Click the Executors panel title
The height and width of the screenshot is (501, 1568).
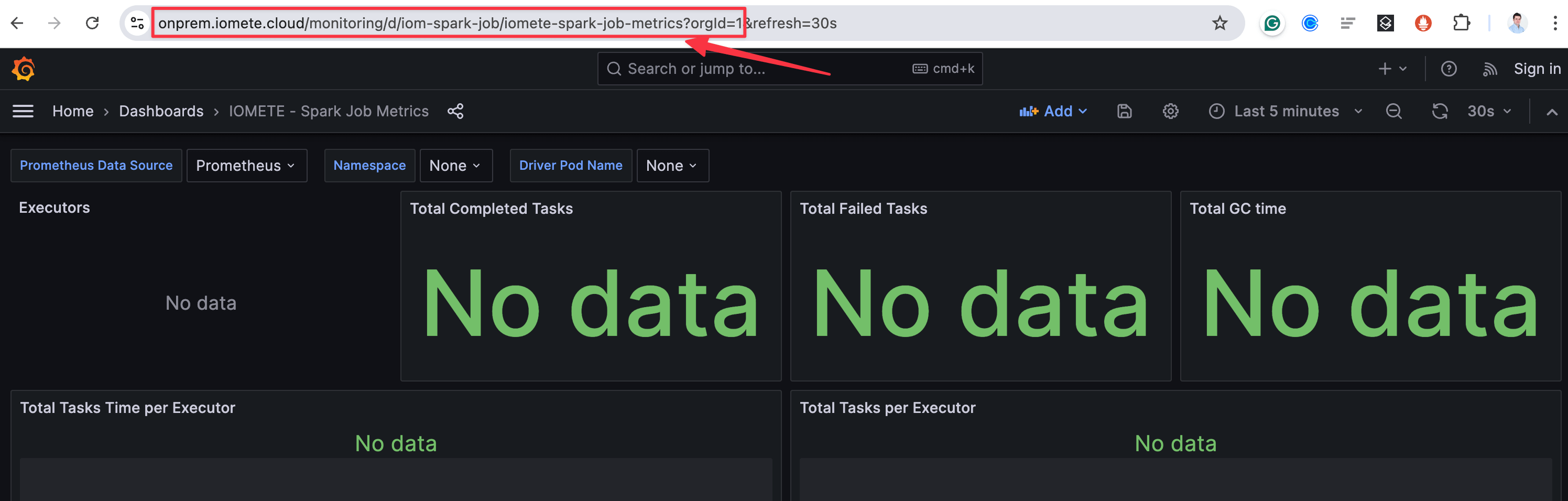pyautogui.click(x=54, y=208)
